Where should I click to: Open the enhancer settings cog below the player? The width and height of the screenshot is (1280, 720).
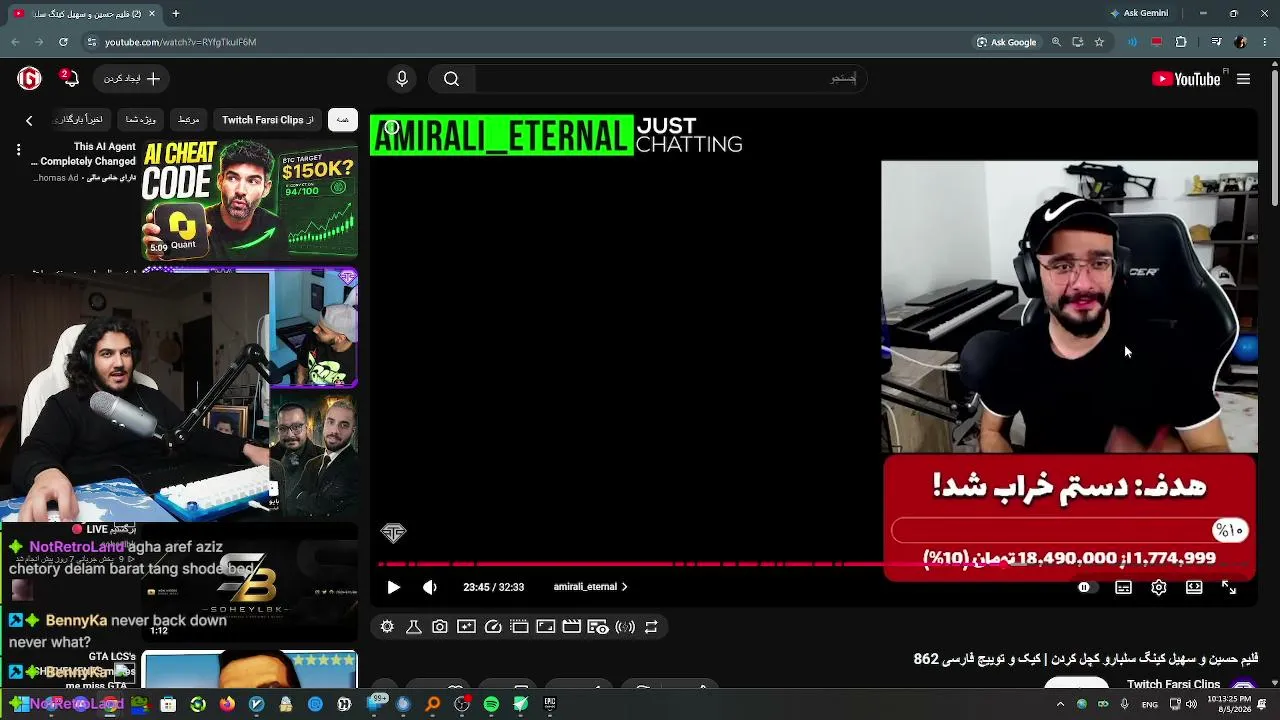click(387, 627)
